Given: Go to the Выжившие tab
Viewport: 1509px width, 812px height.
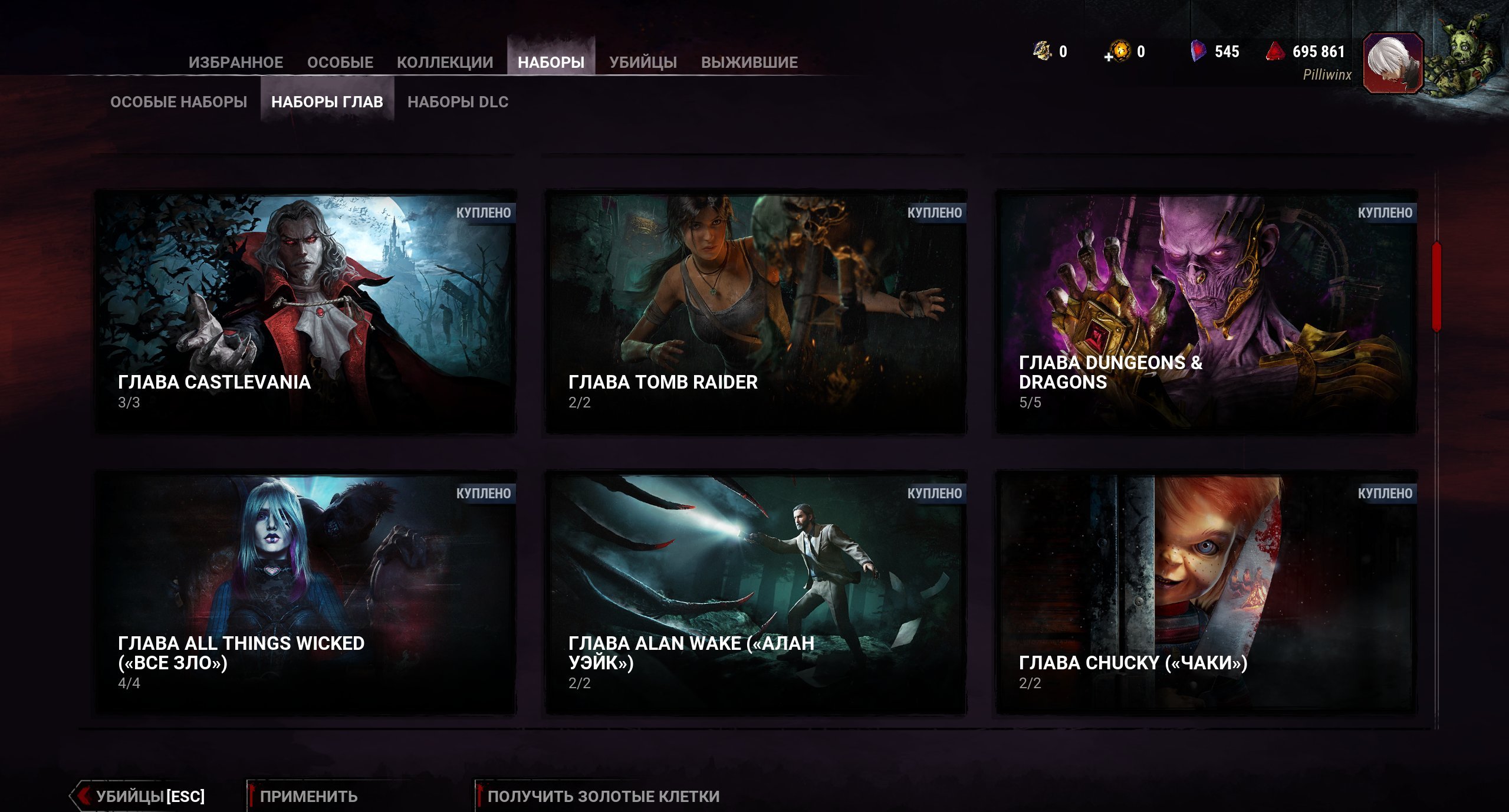Looking at the screenshot, I should (749, 62).
